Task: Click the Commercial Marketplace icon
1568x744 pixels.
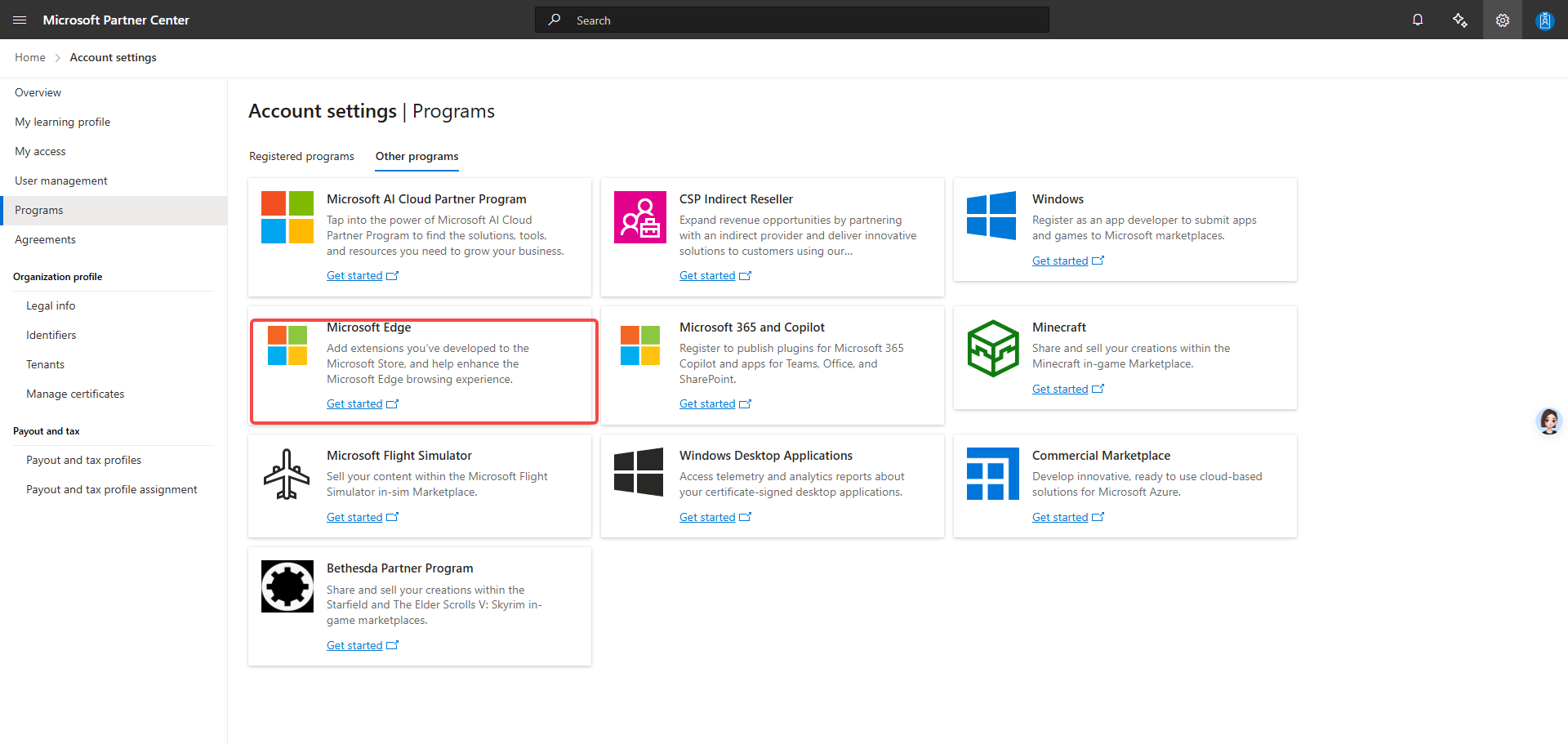Action: 993,474
